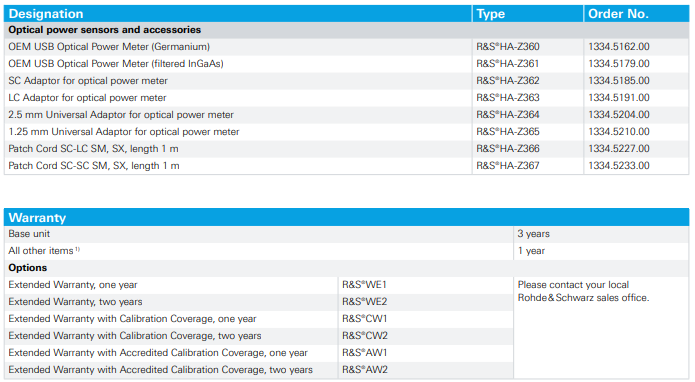
Task: Select 'Extended Warranty, two years' text
Action: click(75, 302)
